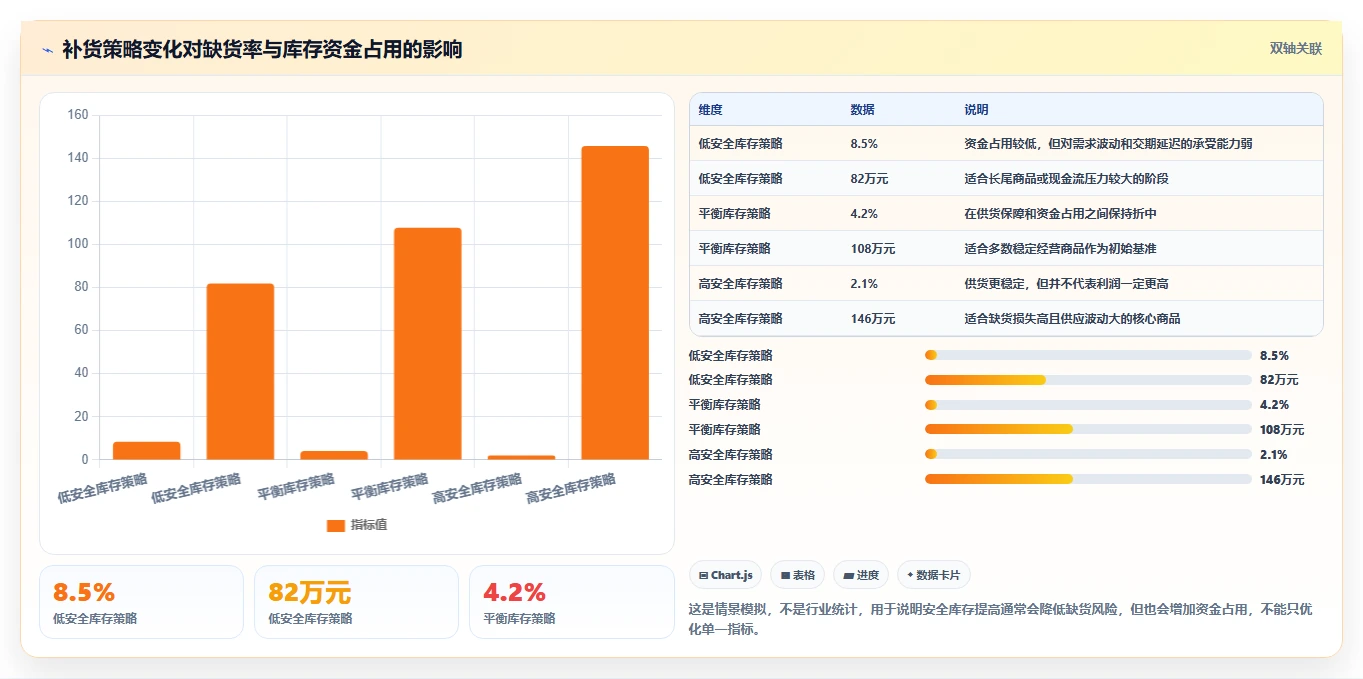Screen dimensions: 1363x679
Task: Click the chart bar reaching about 82
Action: 240,372
